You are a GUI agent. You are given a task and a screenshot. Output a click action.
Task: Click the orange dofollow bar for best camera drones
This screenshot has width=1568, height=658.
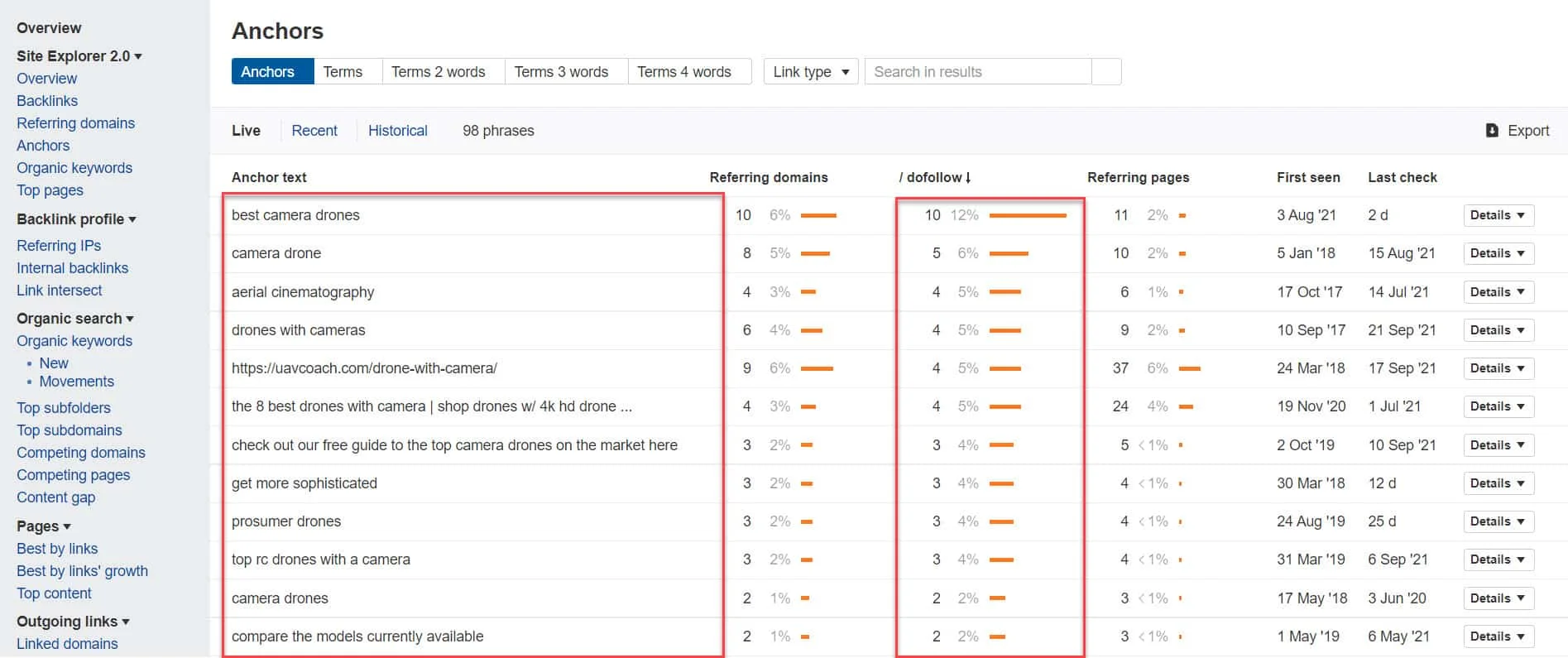1027,215
